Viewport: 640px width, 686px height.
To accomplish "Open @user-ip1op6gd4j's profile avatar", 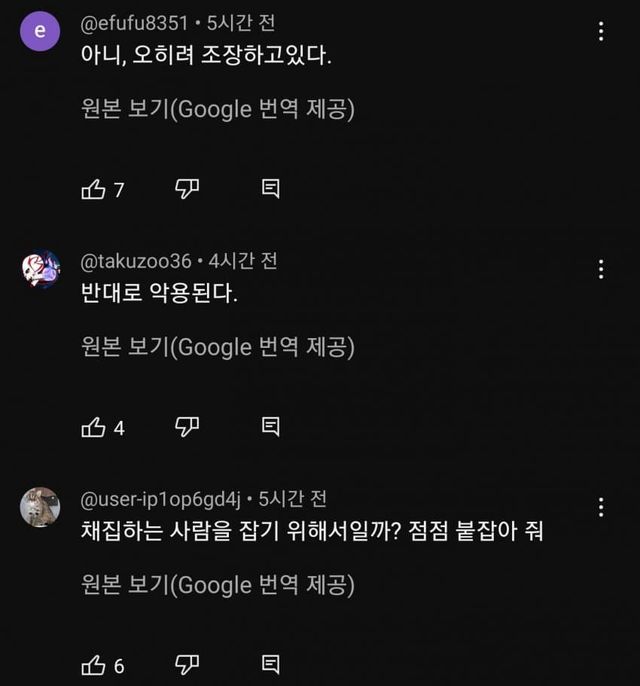I will [x=40, y=507].
